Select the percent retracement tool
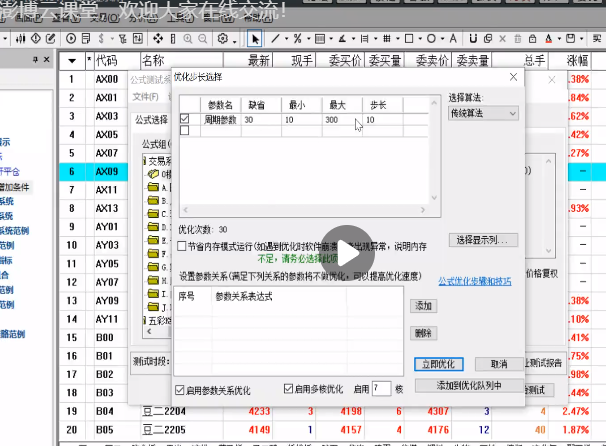This screenshot has width=606, height=446. pos(297,39)
